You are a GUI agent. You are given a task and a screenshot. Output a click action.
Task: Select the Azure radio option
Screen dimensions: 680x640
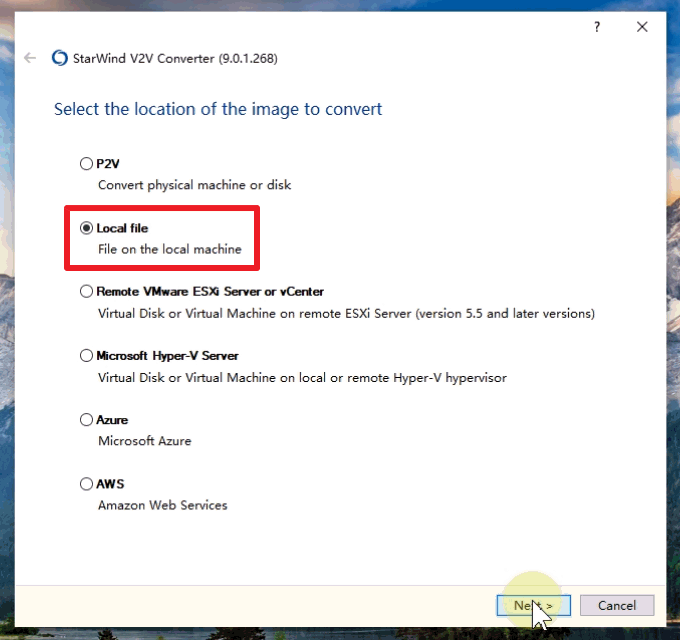[x=86, y=420]
